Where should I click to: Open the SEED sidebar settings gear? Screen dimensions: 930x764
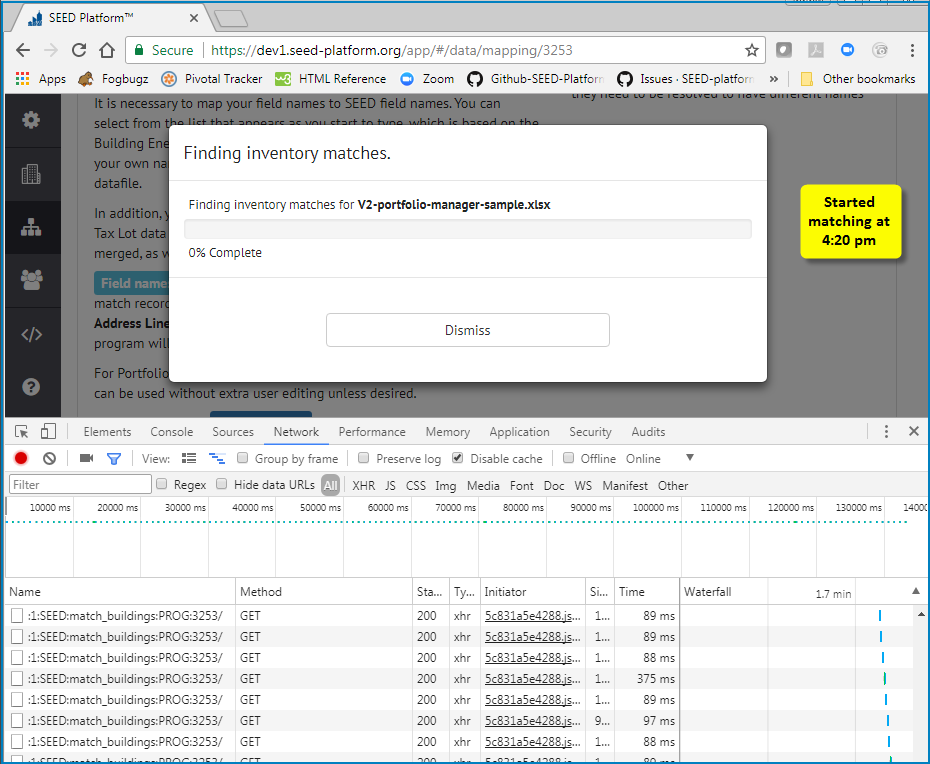coord(31,120)
